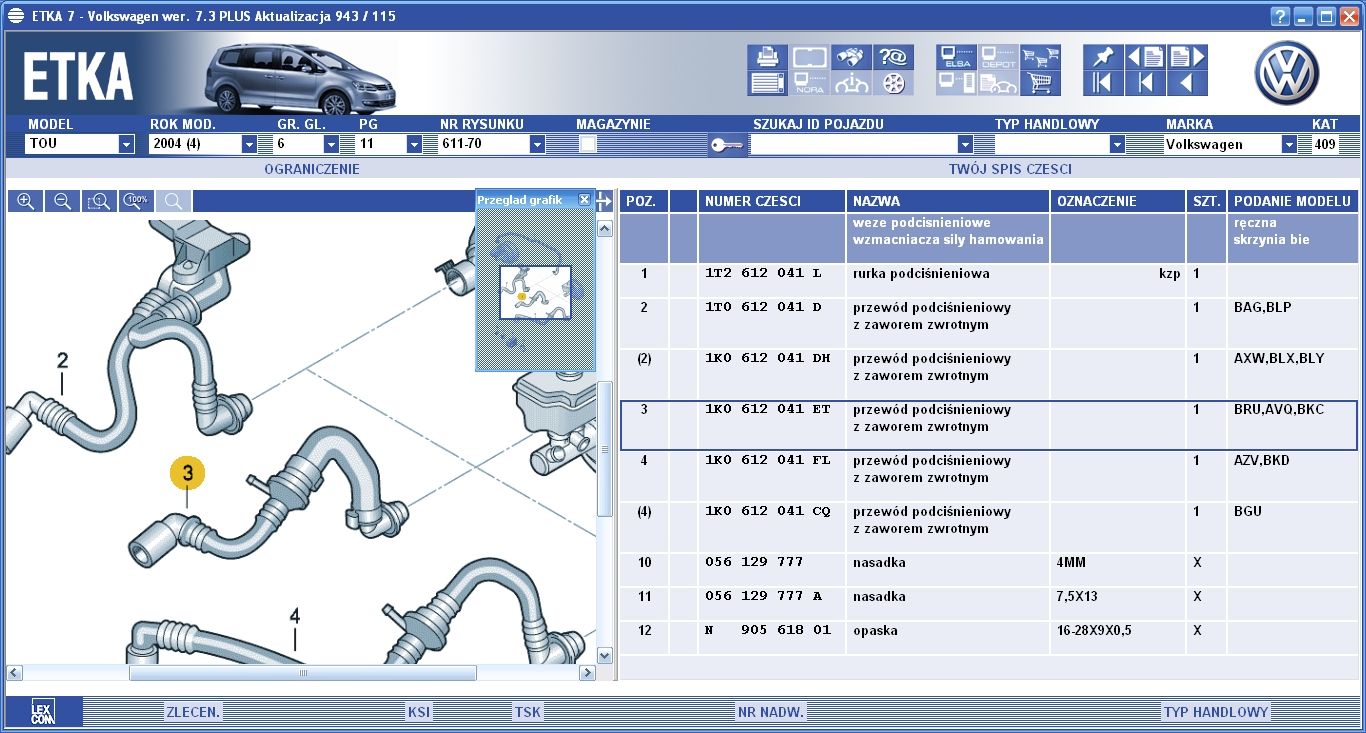The height and width of the screenshot is (733, 1366).
Task: Click the DEPOT icon
Action: (x=999, y=57)
